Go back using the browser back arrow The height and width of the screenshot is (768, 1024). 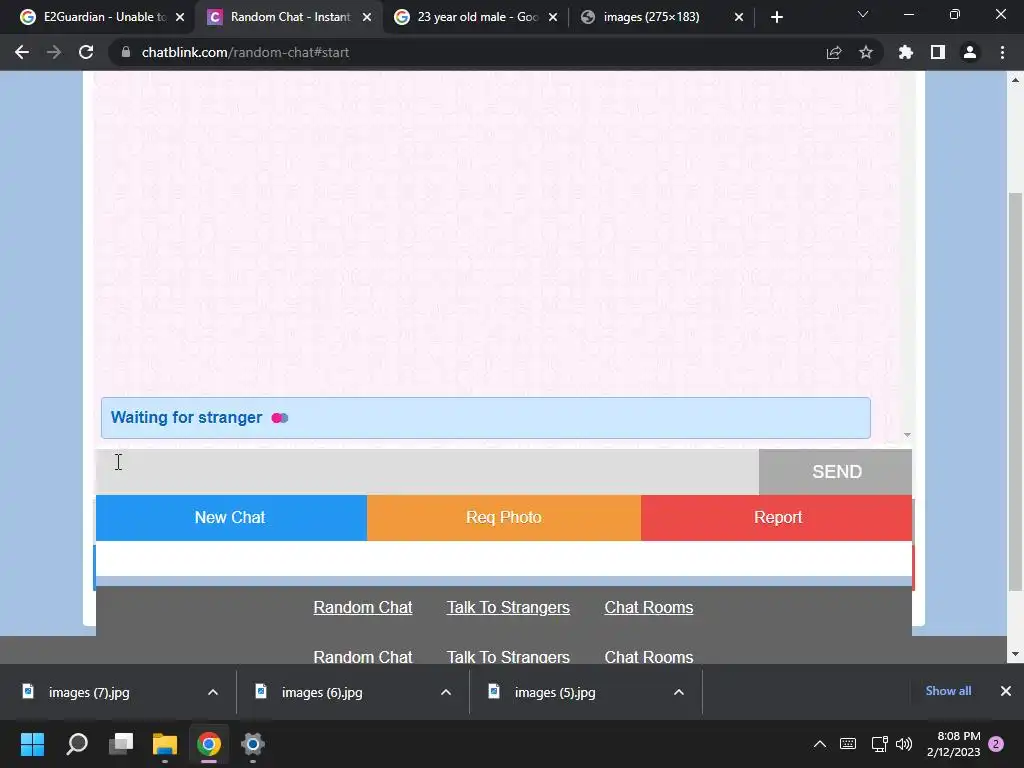22,52
